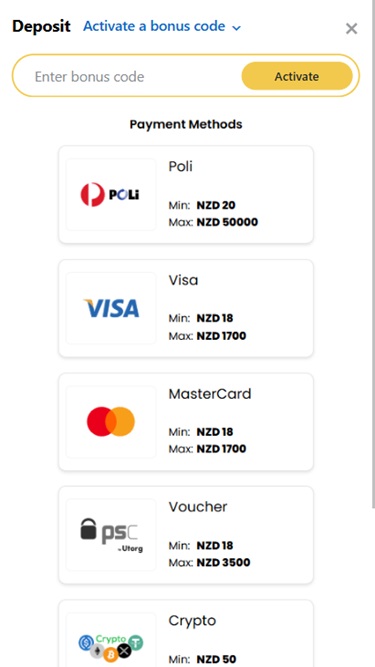This screenshot has width=375, height=667.
Task: Open Voucher card via NZD 3500 limit
Action: point(223,563)
